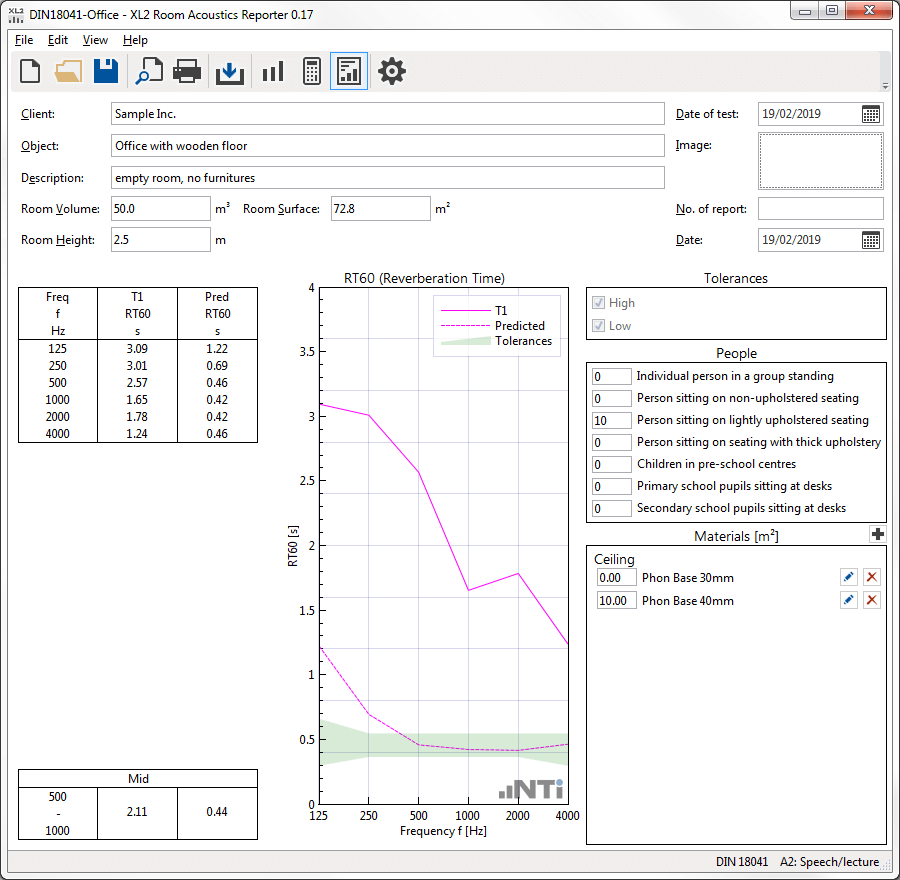This screenshot has width=900, height=880.
Task: Click the printer icon in the toolbar
Action: coord(188,71)
